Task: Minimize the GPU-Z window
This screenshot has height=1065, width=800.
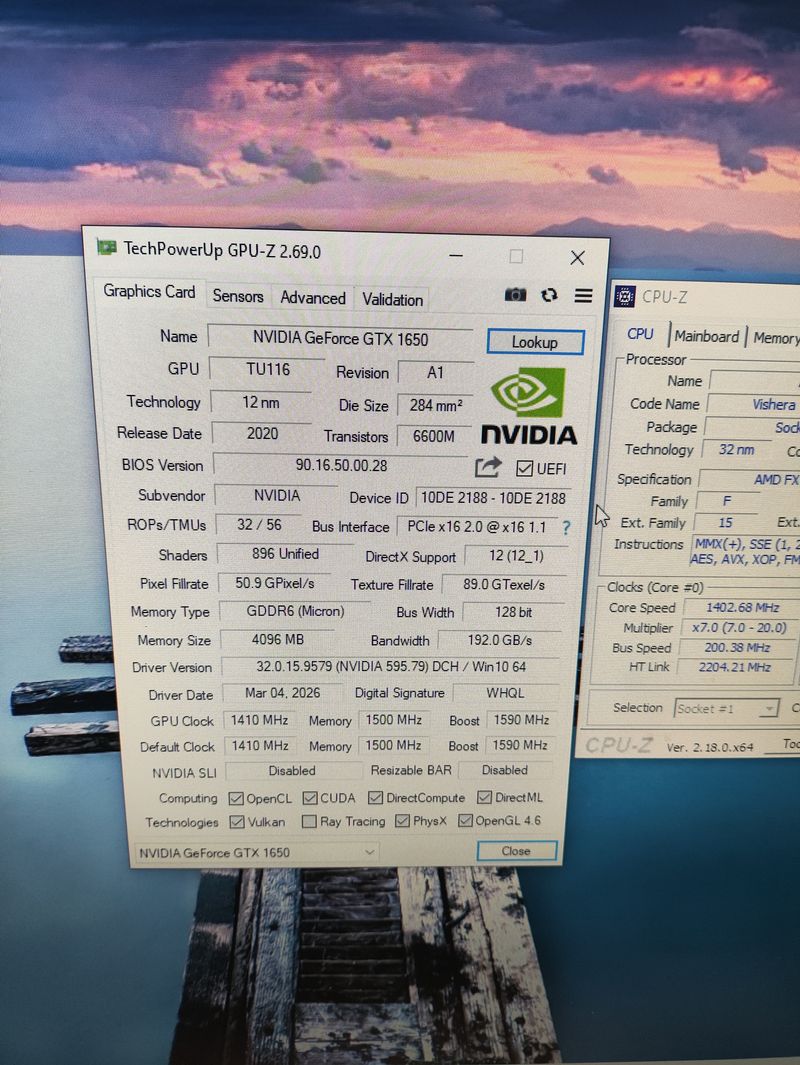Action: tap(456, 255)
